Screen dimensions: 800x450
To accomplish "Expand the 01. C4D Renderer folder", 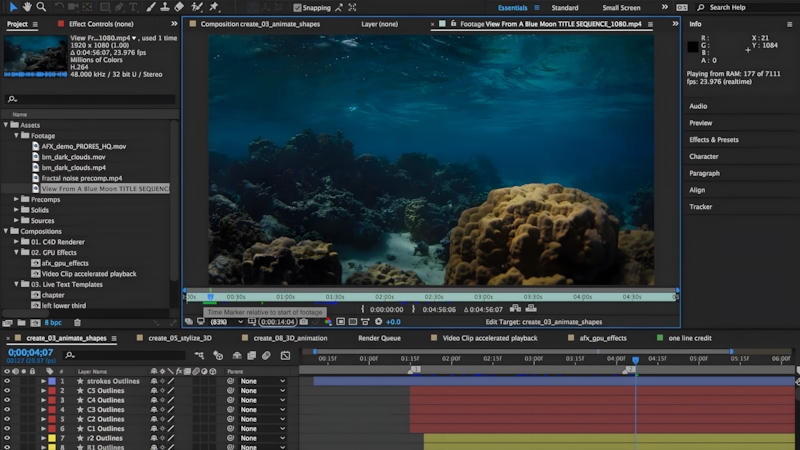I will [x=16, y=241].
